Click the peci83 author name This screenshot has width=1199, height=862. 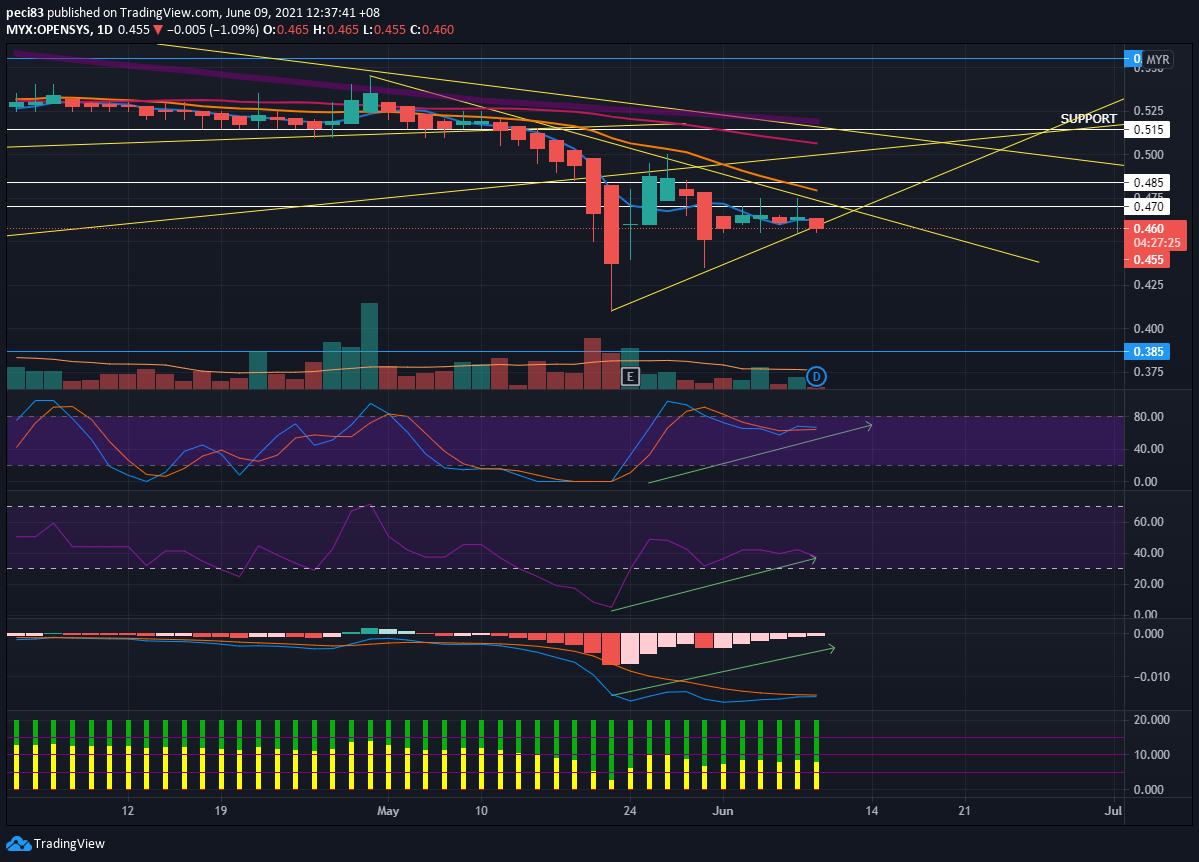25,13
